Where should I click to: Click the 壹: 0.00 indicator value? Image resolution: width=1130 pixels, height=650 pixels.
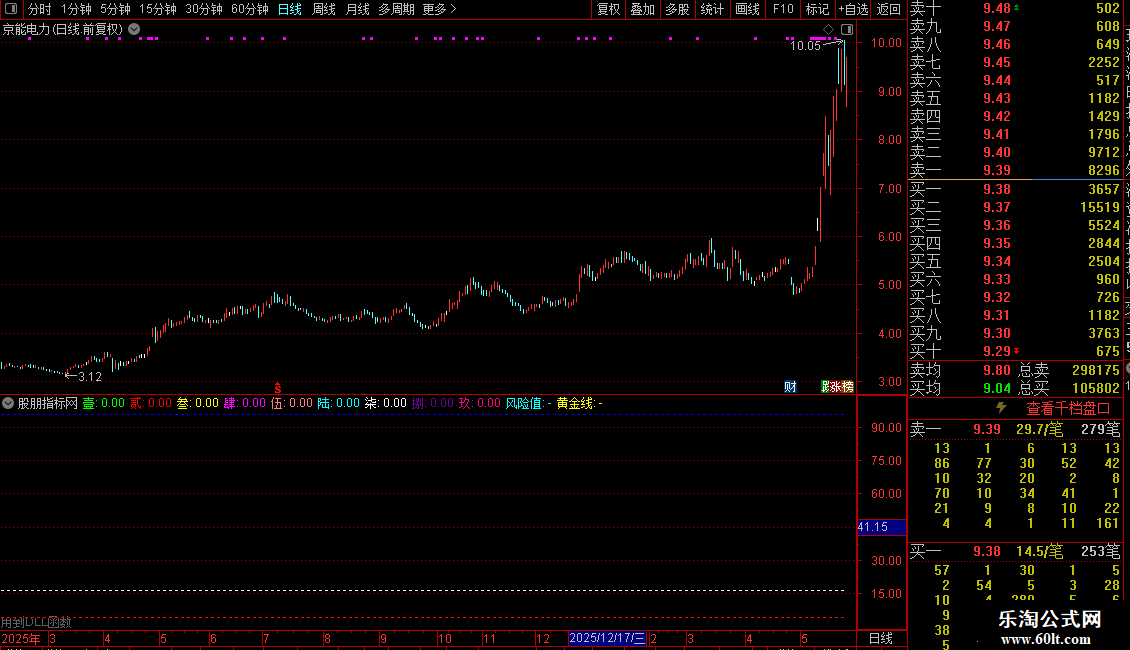103,403
